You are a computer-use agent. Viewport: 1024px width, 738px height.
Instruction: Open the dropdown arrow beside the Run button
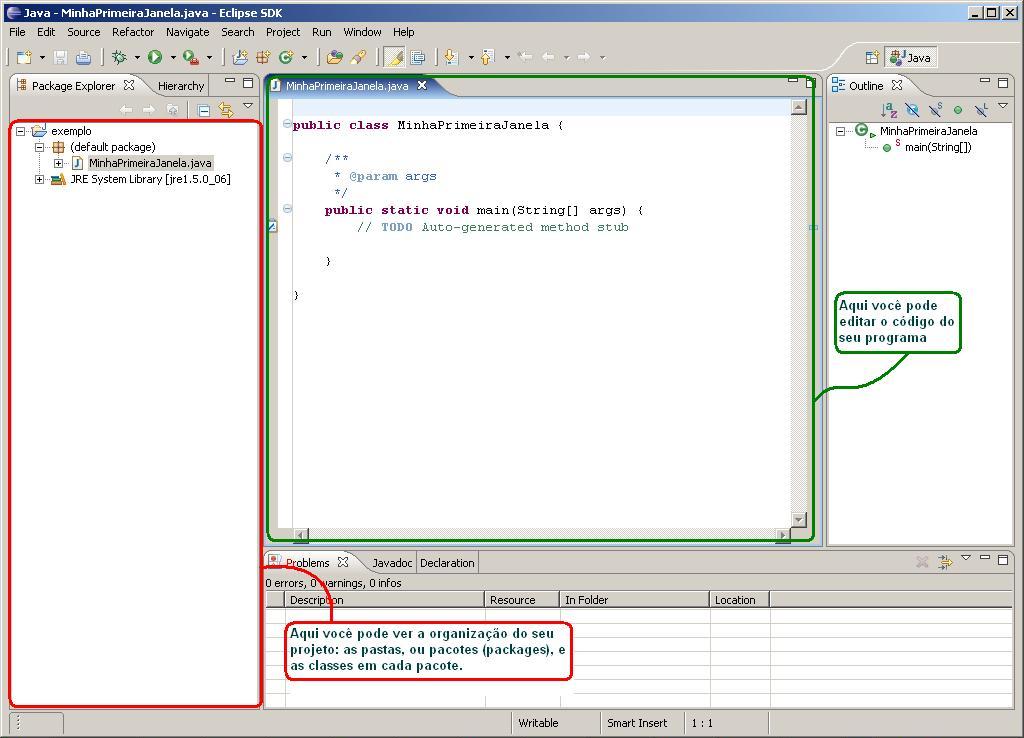173,57
